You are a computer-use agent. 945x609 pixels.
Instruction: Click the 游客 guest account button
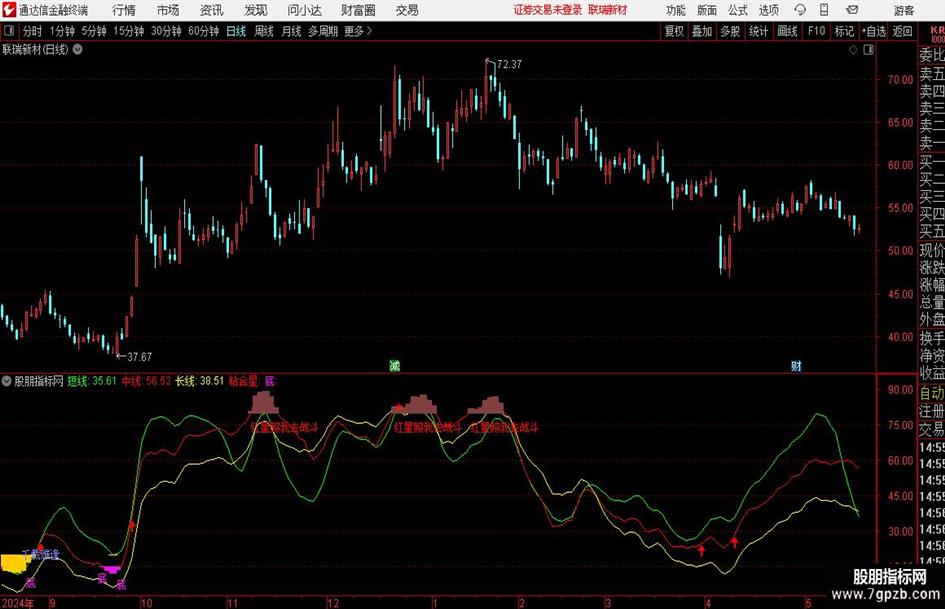click(x=904, y=10)
